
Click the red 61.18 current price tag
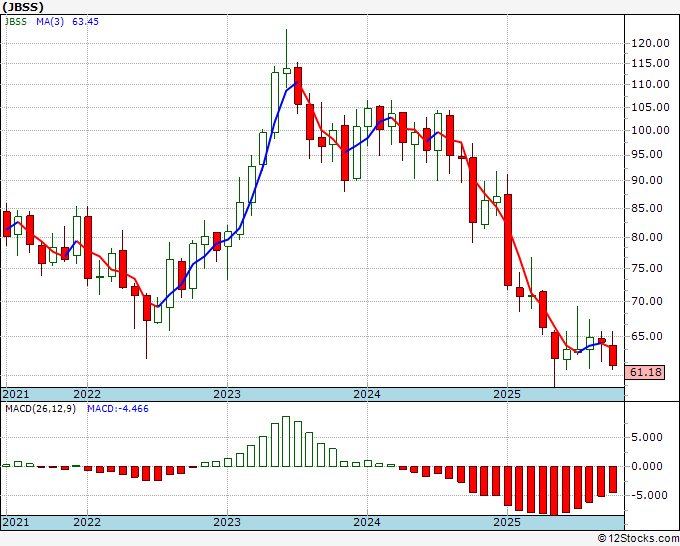647,372
